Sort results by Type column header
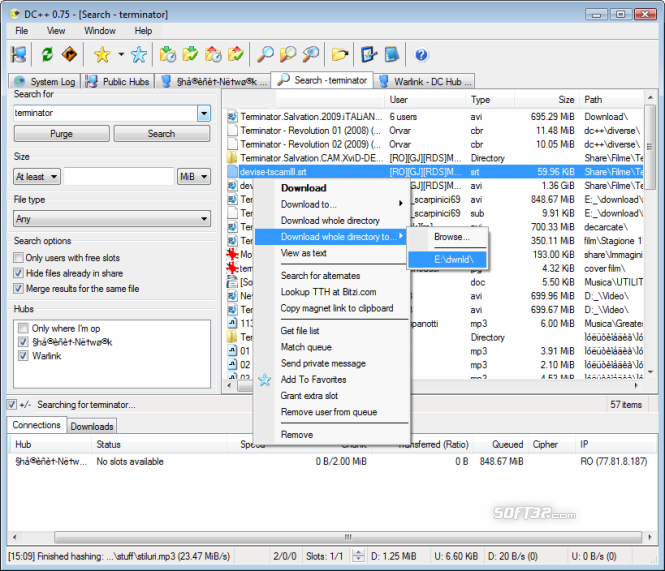Screen dimensions: 665x571 click(490, 100)
